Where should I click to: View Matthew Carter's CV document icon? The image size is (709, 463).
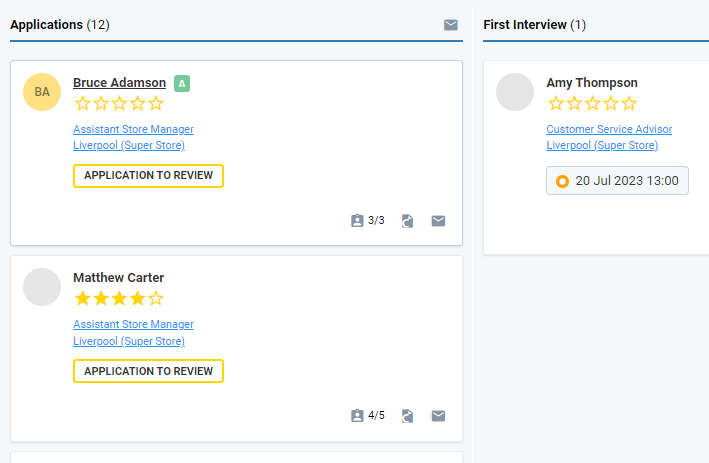[407, 416]
